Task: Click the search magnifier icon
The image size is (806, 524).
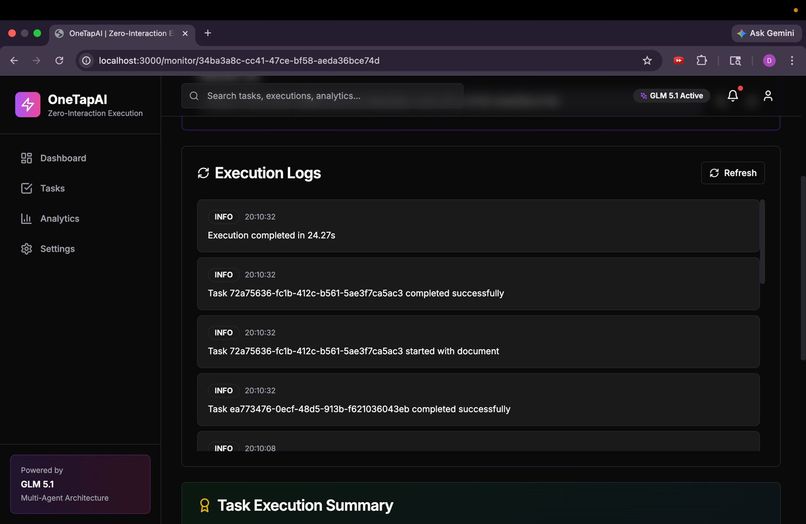Action: tap(194, 96)
